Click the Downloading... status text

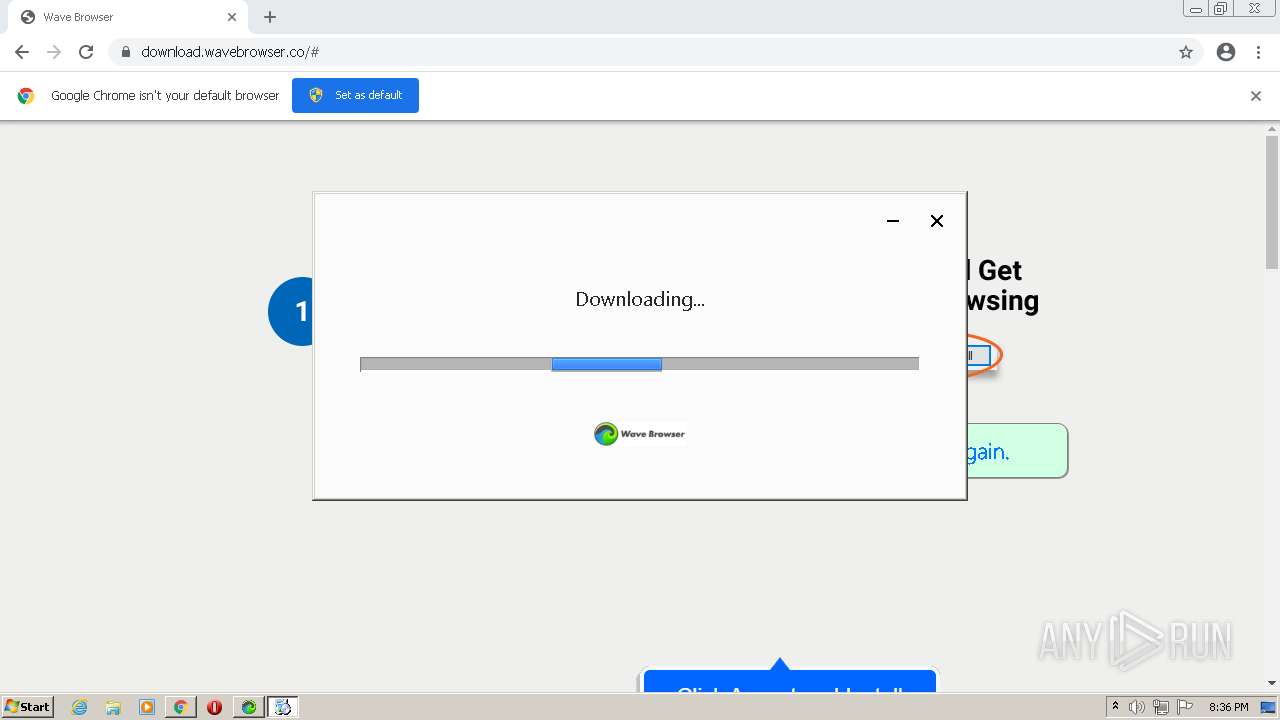(640, 299)
